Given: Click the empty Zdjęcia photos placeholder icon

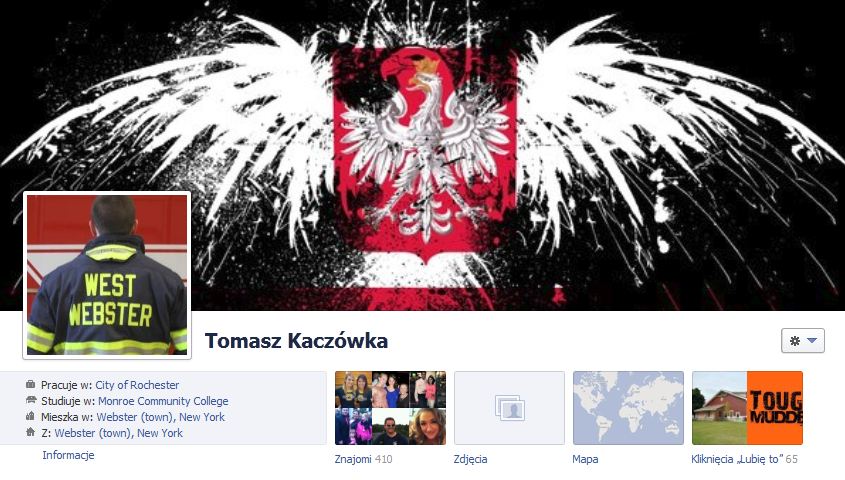Looking at the screenshot, I should 509,408.
